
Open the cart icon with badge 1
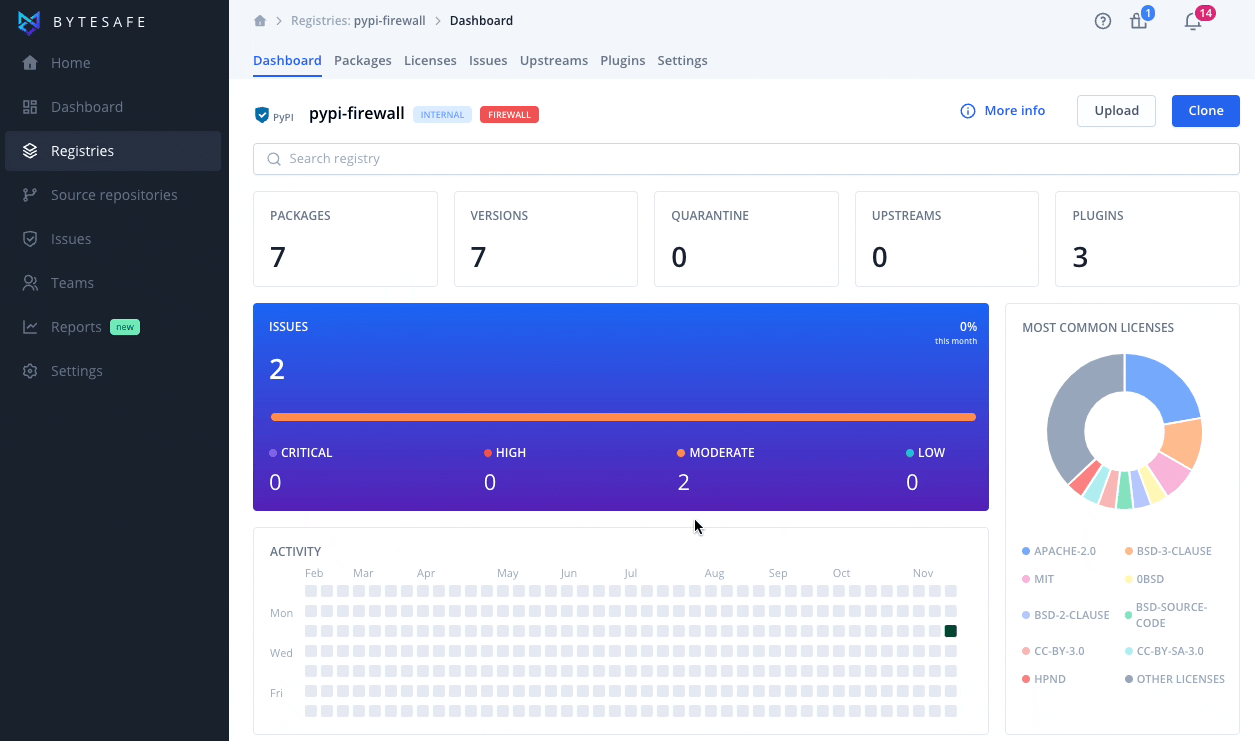pos(1138,20)
